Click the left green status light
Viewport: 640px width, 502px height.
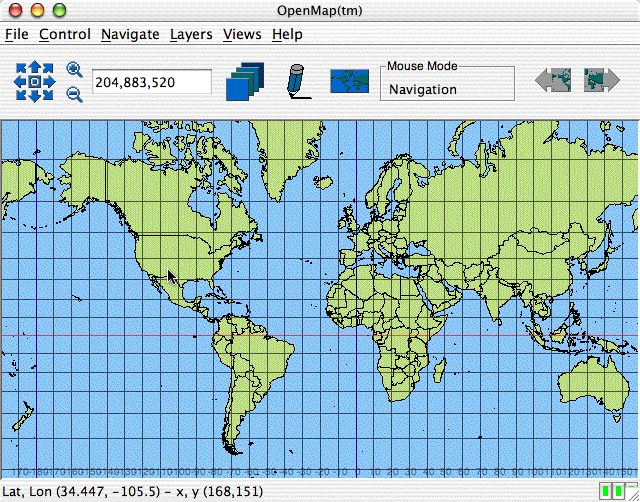[606, 491]
